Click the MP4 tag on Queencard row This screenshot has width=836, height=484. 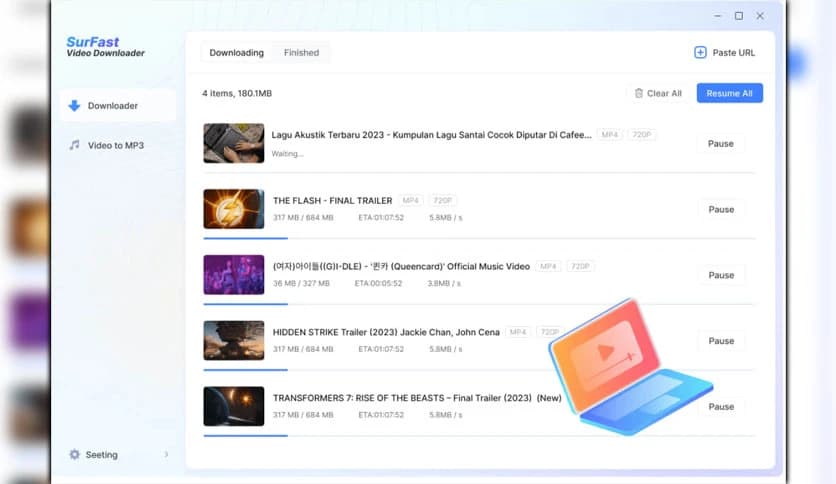tap(548, 266)
